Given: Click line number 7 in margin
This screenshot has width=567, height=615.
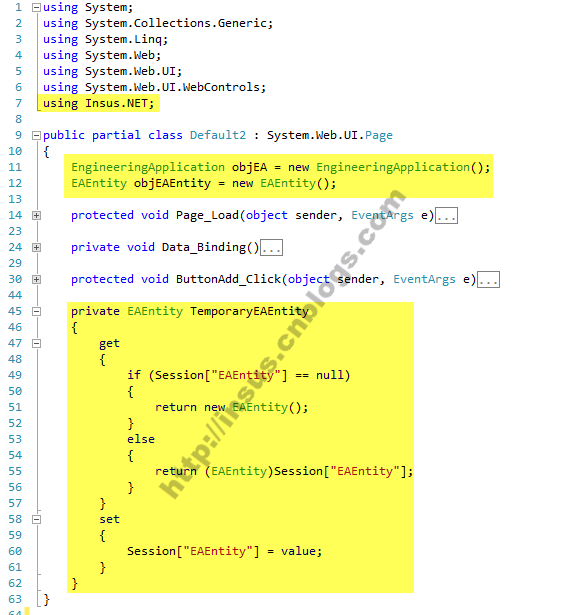Looking at the screenshot, I should pyautogui.click(x=18, y=103).
